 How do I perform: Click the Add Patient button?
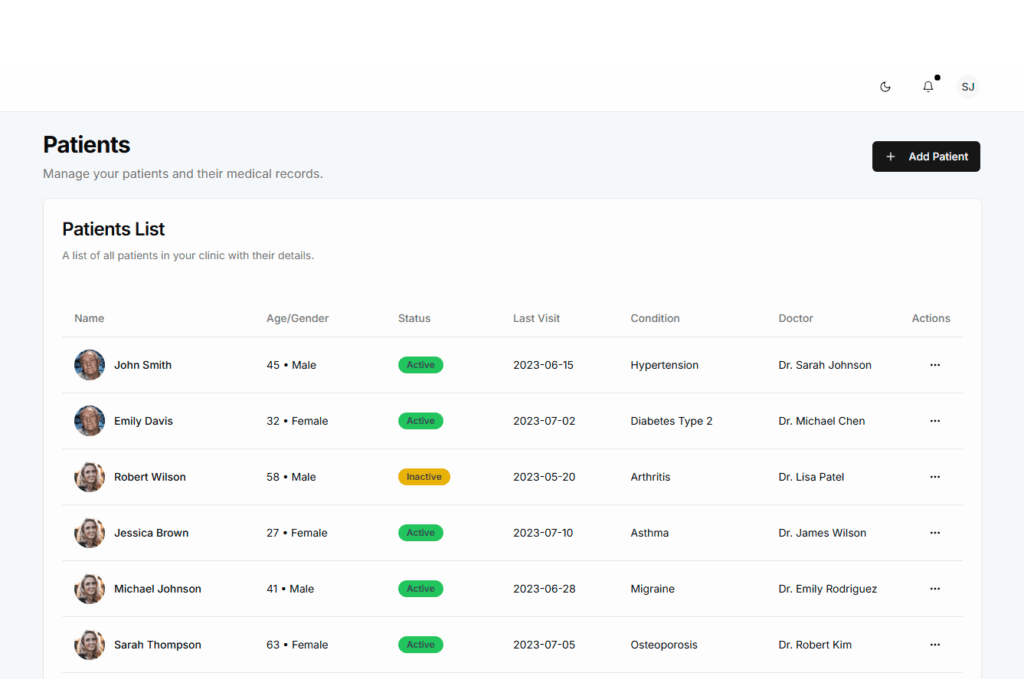pyautogui.click(x=926, y=157)
